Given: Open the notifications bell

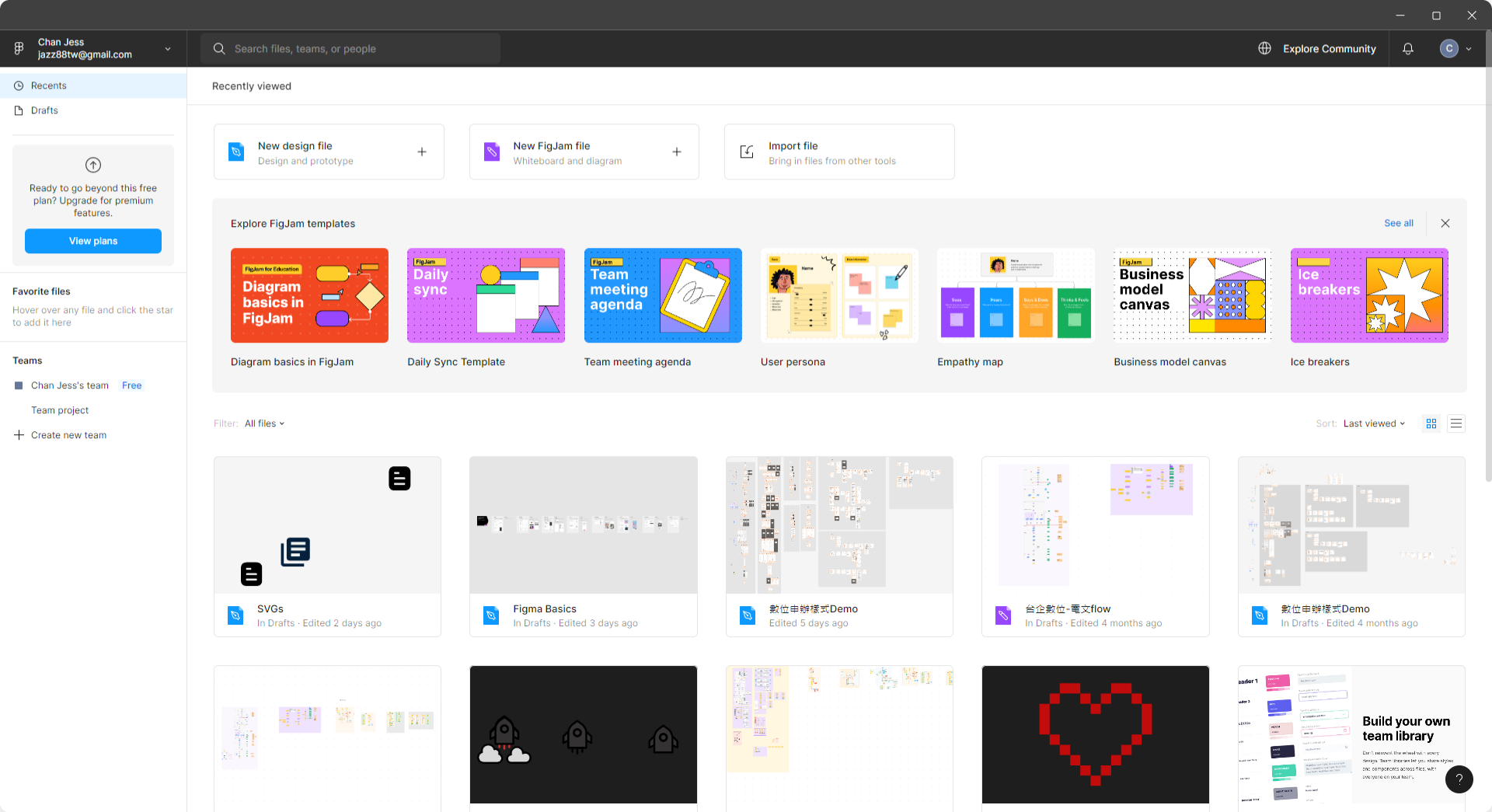Looking at the screenshot, I should 1407,48.
